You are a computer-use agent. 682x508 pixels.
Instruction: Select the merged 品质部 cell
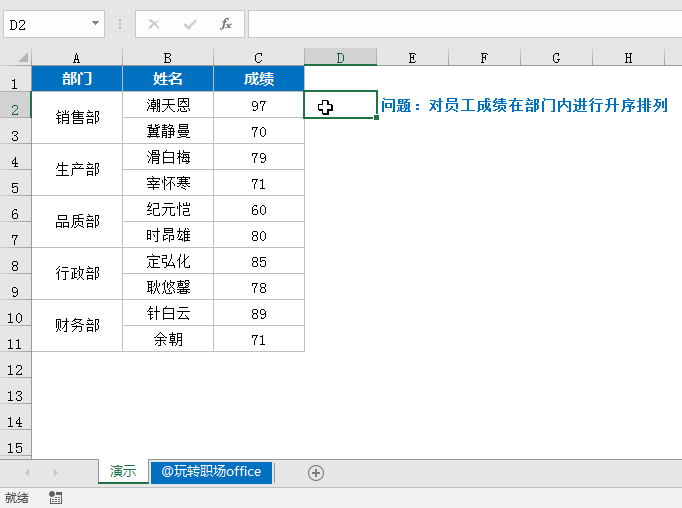(77, 222)
